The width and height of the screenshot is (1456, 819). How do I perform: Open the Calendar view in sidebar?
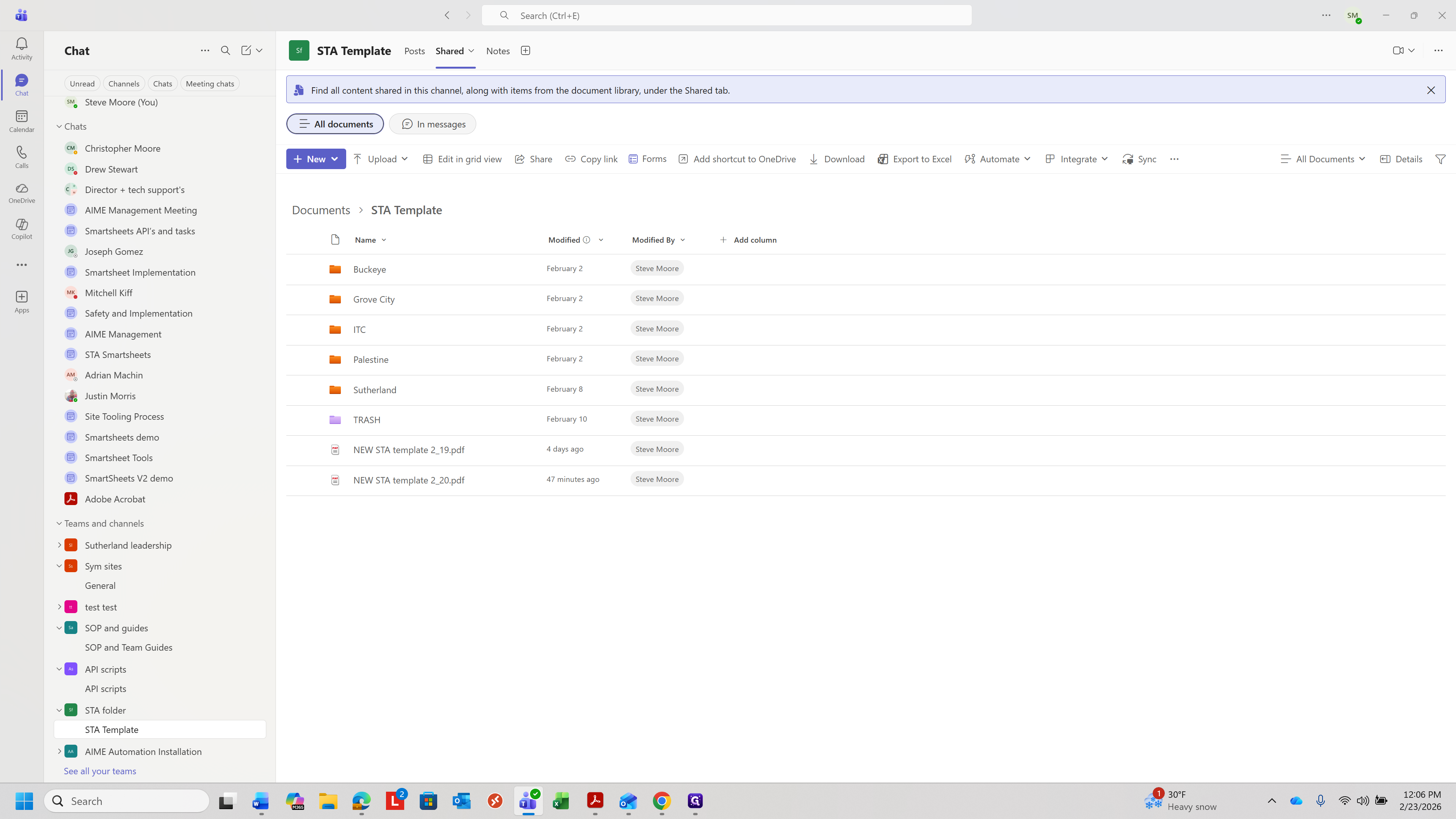pos(22,116)
